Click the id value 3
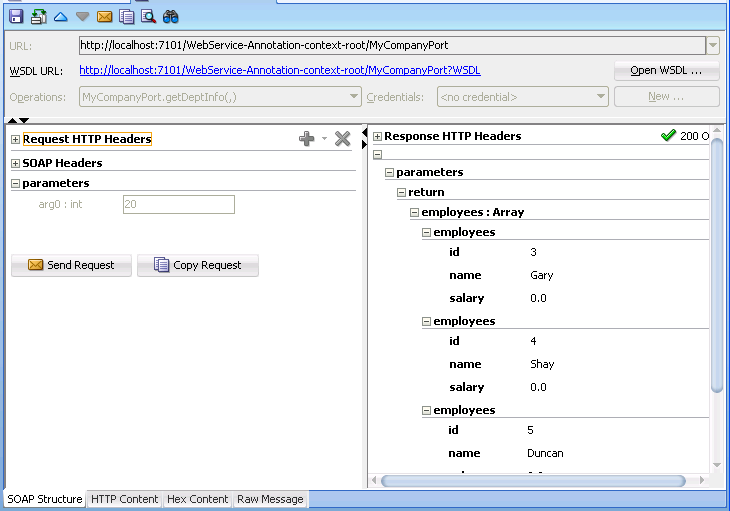730x511 pixels. (x=533, y=252)
